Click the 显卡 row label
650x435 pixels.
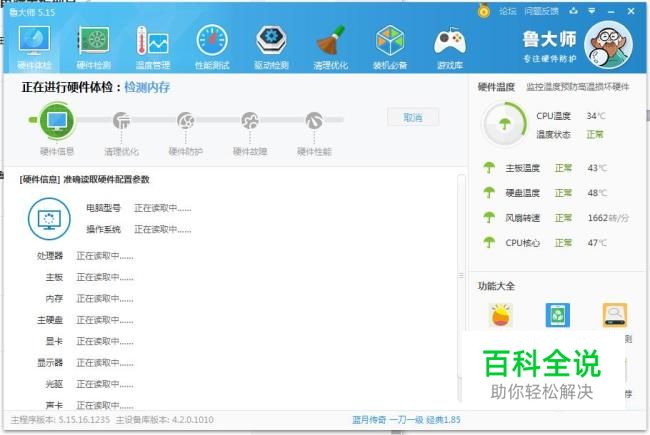(x=54, y=341)
